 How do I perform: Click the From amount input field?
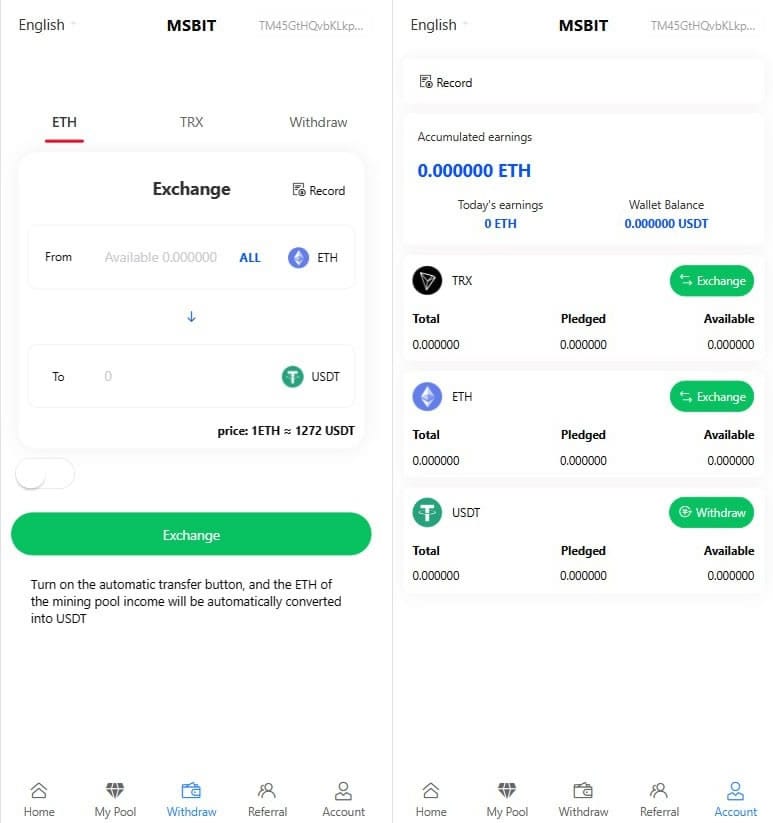[x=160, y=258]
